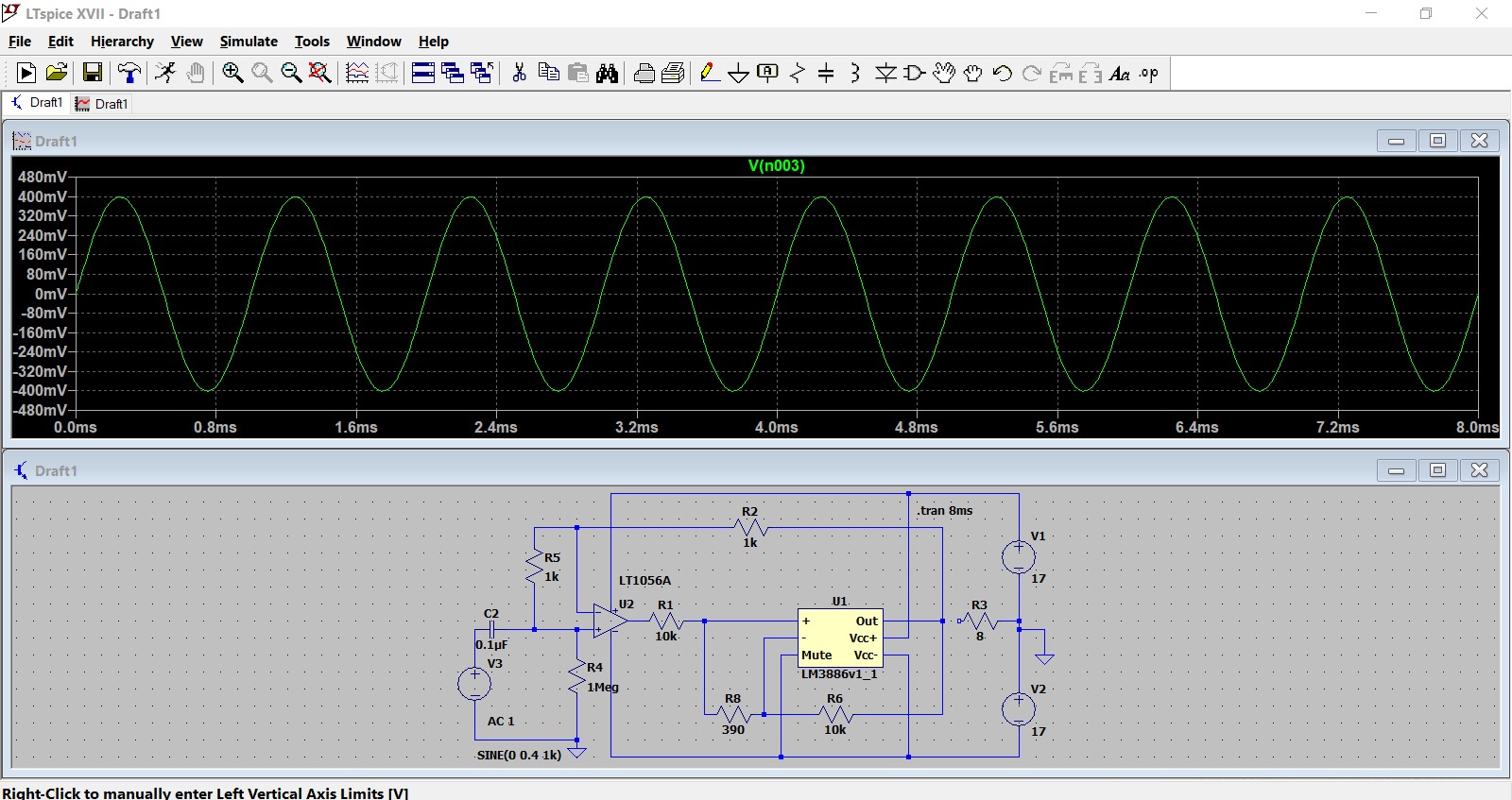Click the LM3886v1_1 component label
The width and height of the screenshot is (1512, 800).
pyautogui.click(x=839, y=673)
